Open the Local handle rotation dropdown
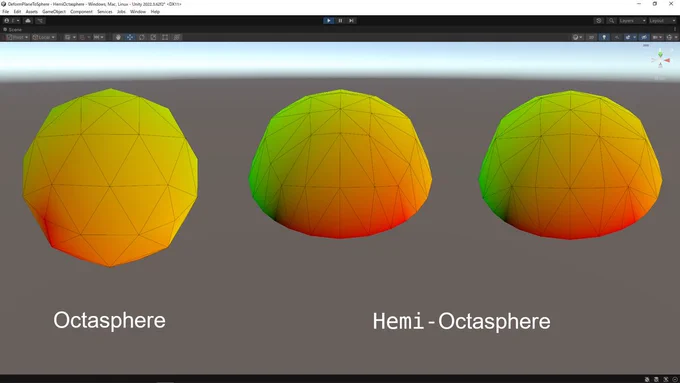 coord(44,37)
